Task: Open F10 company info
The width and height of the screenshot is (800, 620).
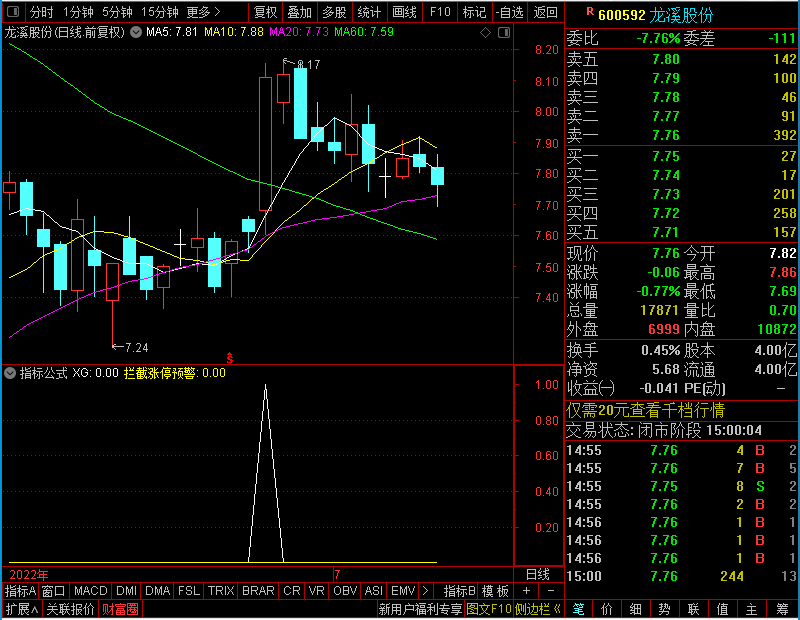Action: pos(440,12)
